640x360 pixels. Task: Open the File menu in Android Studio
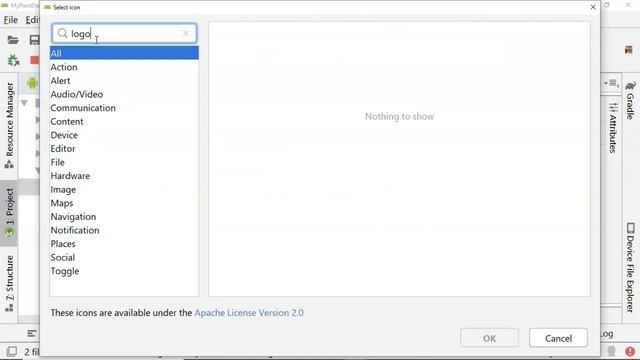click(x=11, y=20)
